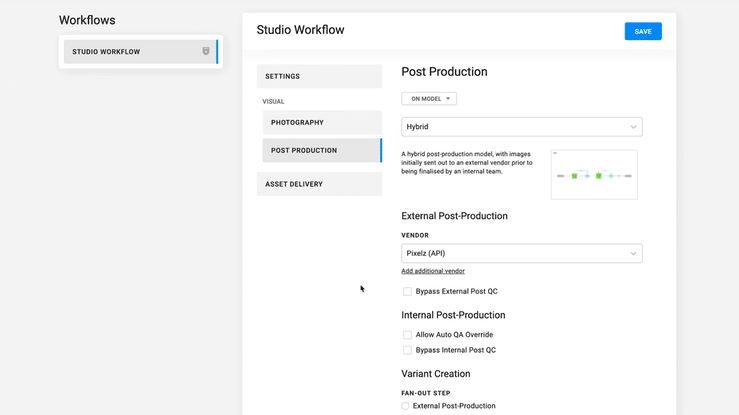Click the small triangle on ON MODEL button

pyautogui.click(x=449, y=99)
